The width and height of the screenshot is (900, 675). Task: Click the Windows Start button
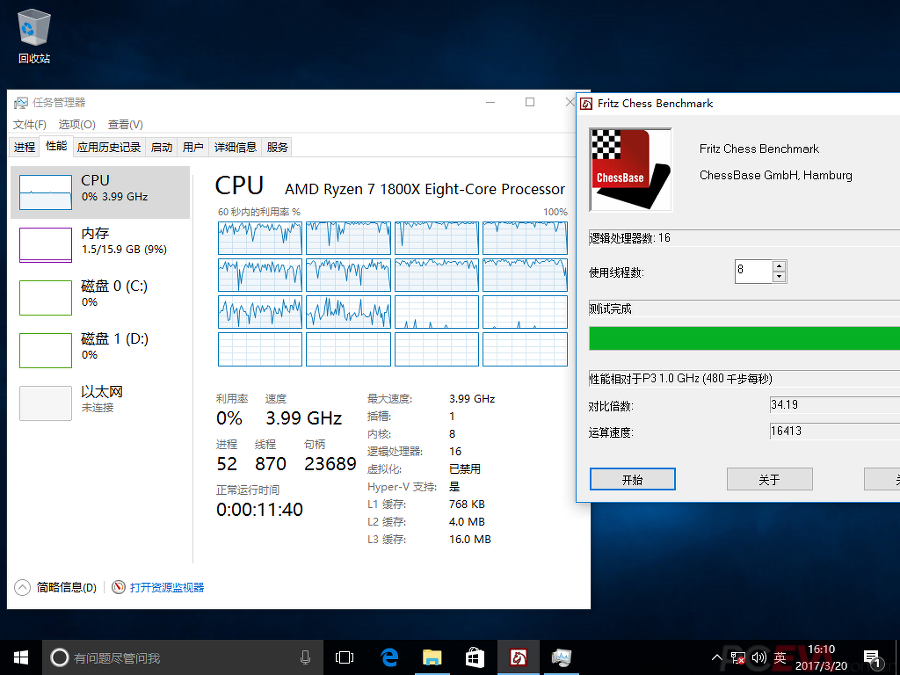[21, 657]
